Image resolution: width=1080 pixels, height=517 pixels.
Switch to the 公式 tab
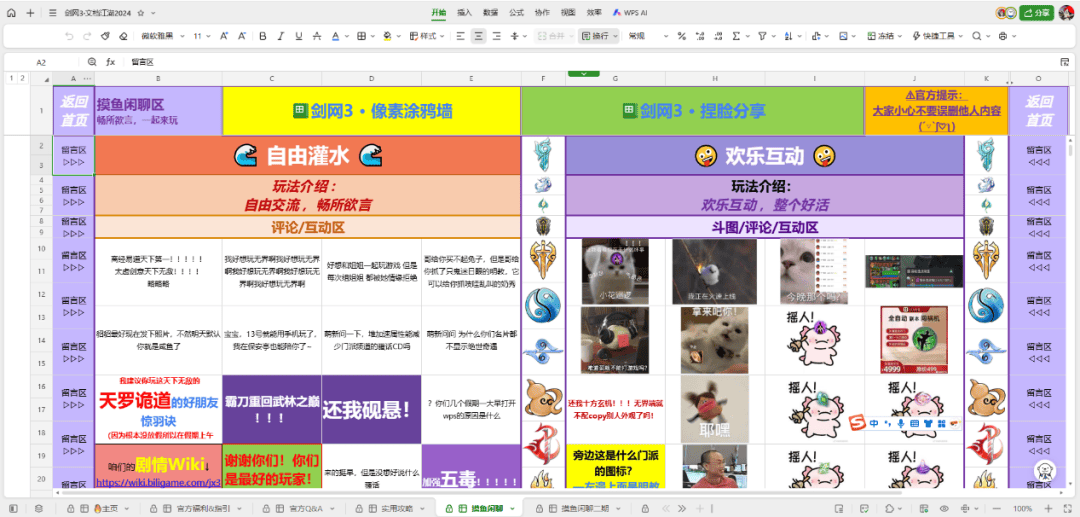[517, 12]
